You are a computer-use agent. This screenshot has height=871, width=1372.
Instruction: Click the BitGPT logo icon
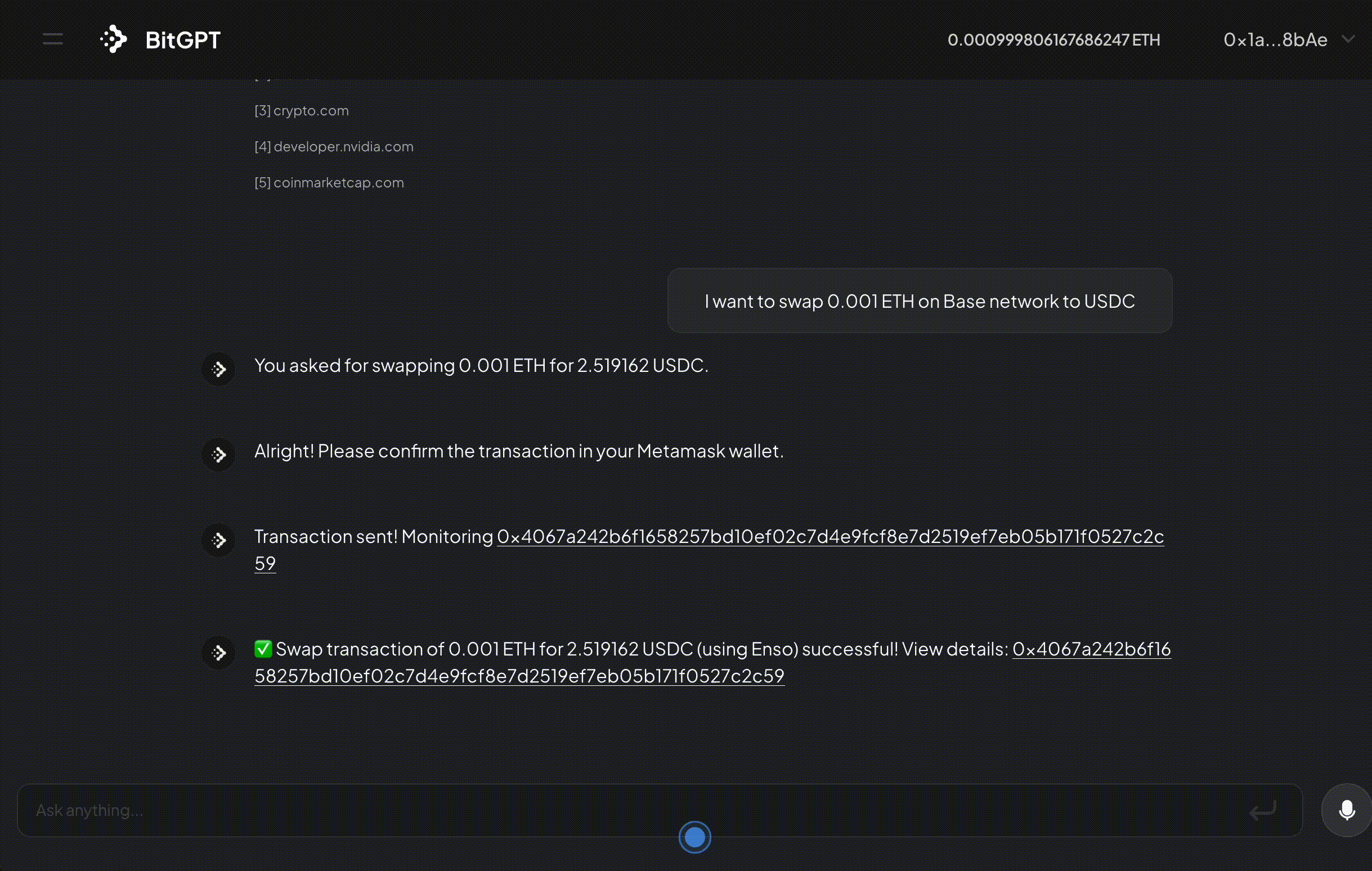(x=113, y=39)
